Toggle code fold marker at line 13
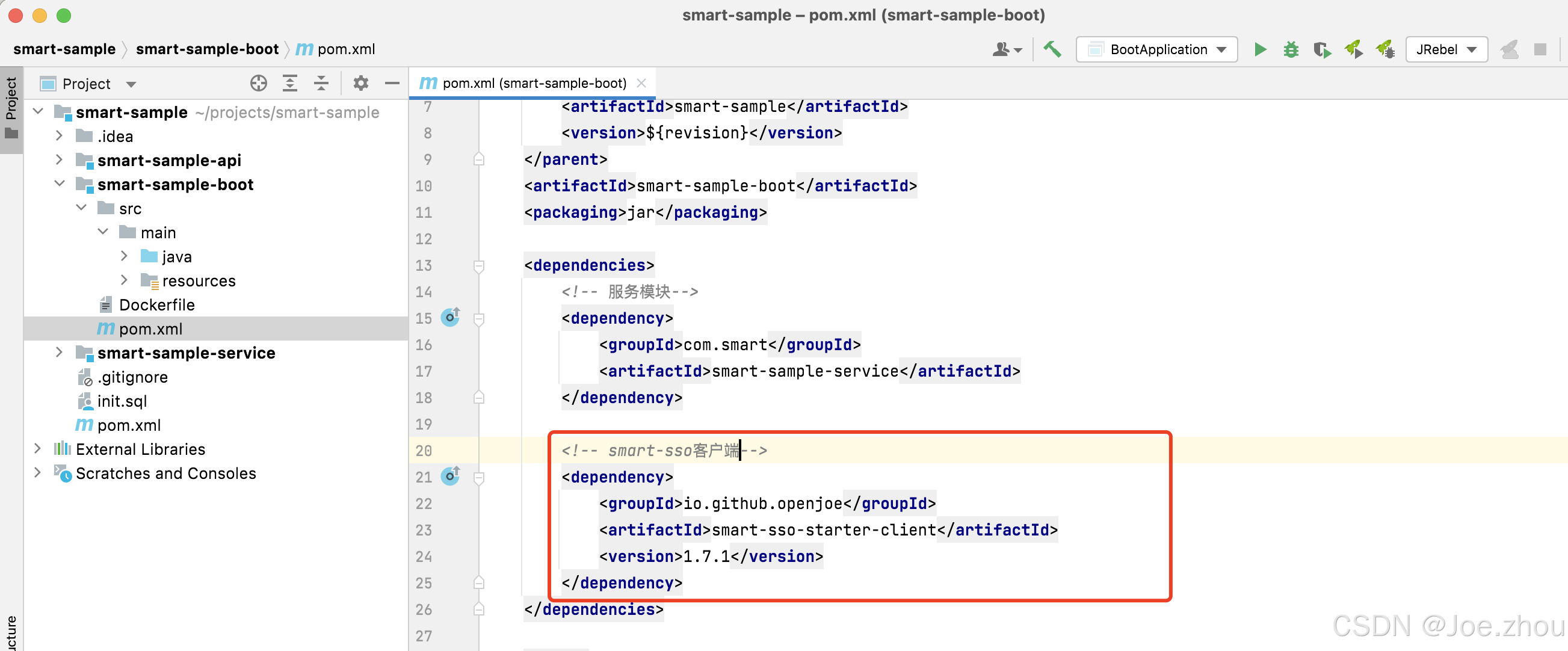Viewport: 1568px width, 651px height. [x=479, y=266]
